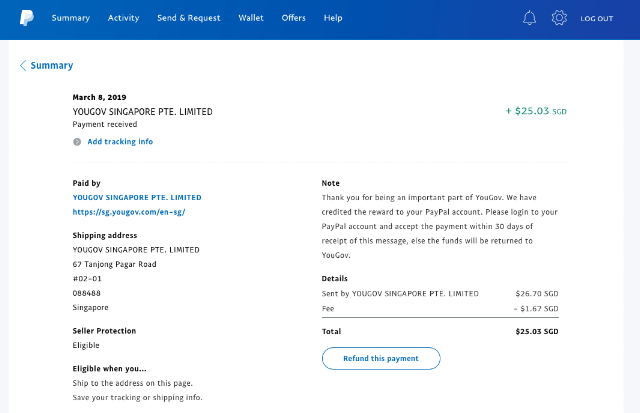Click the $26.70 SGD sent amount
Screen dimensions: 640x413
point(537,293)
